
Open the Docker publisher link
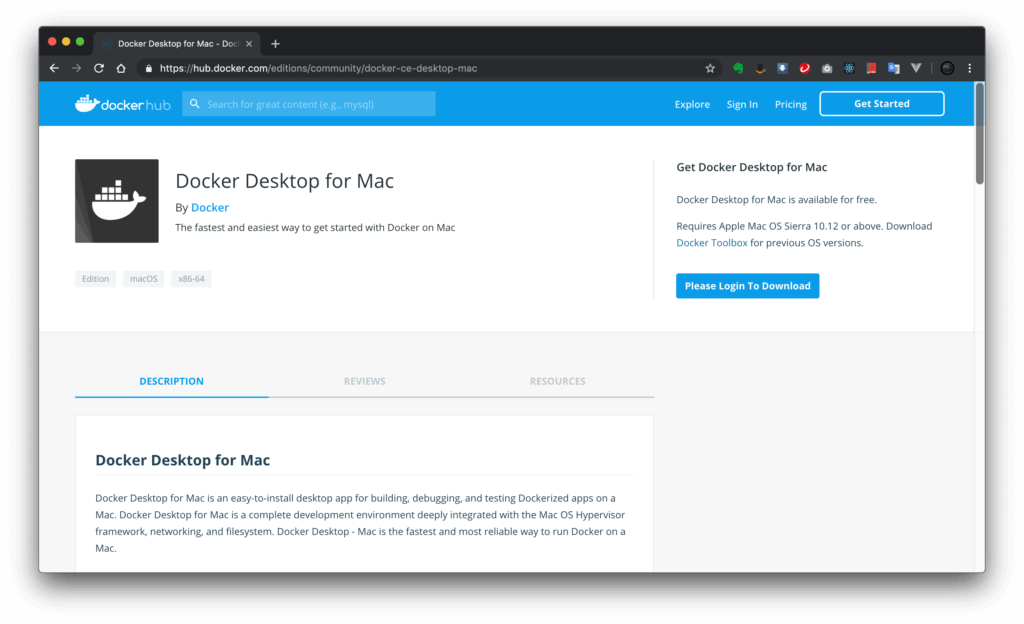[210, 208]
